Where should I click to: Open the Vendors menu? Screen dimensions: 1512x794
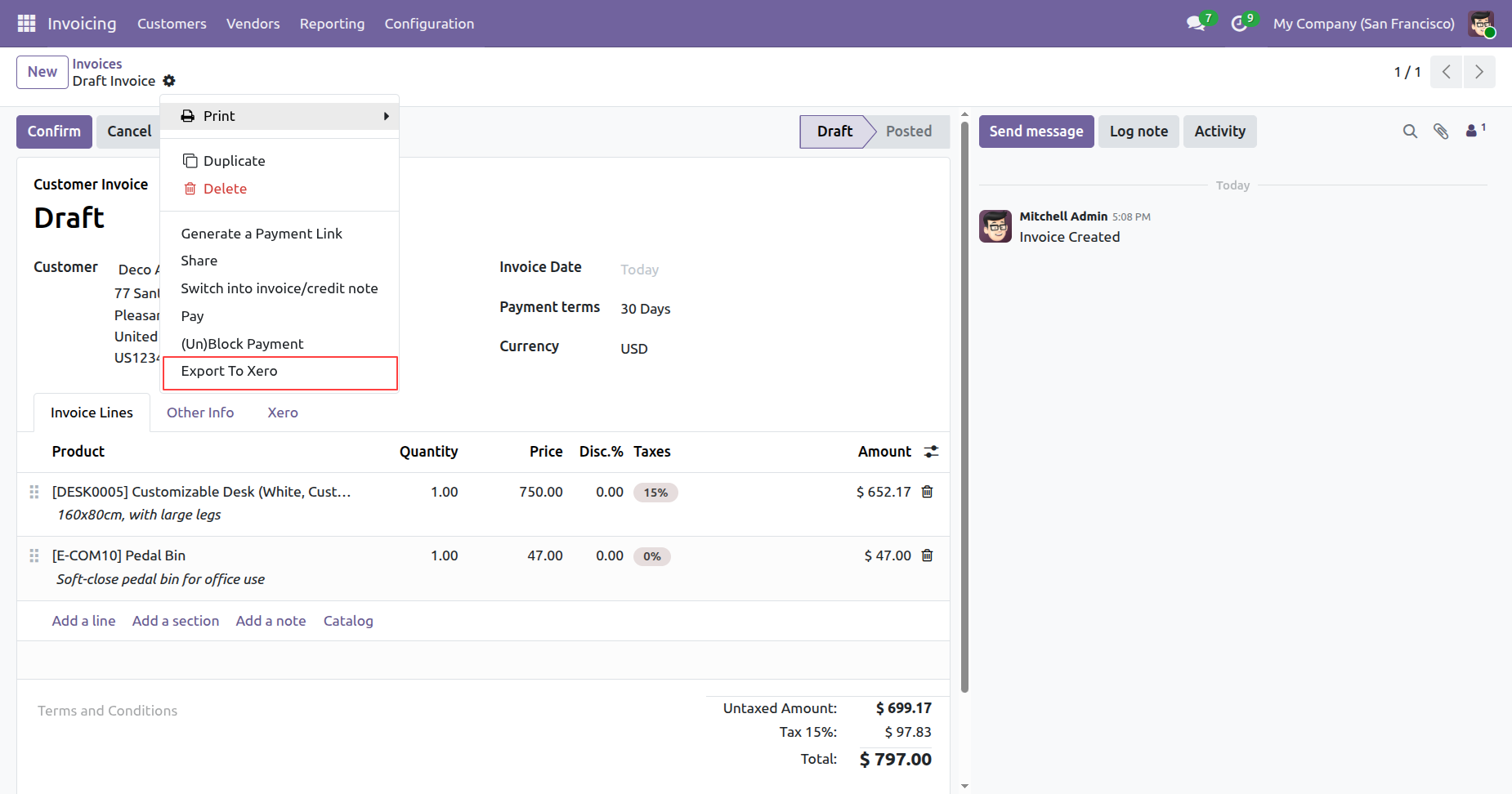[x=253, y=24]
